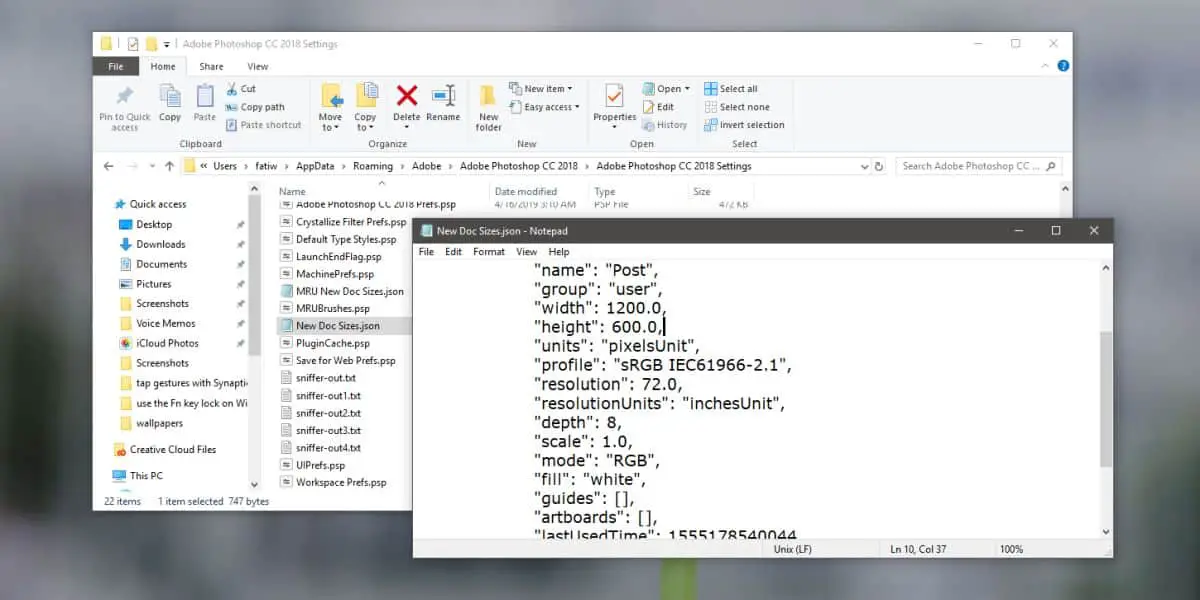Create a New folder from ribbon

(x=488, y=107)
